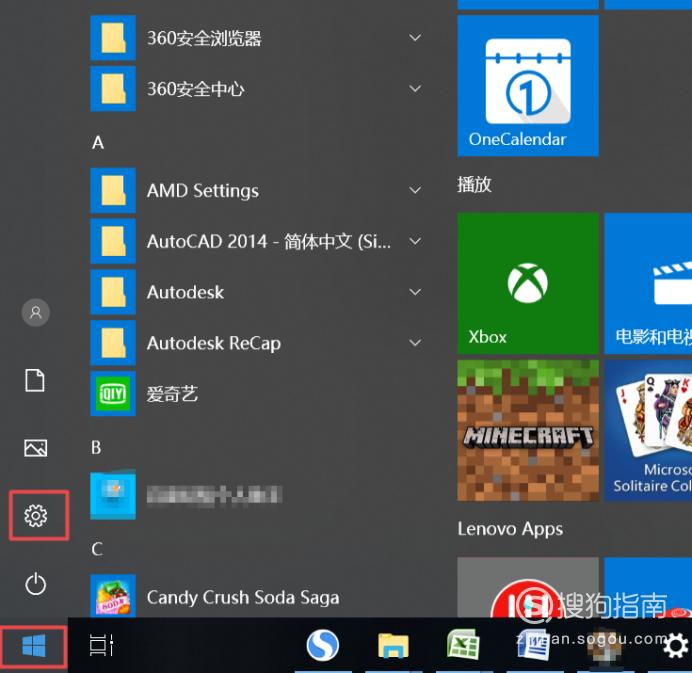Select the 360安全浏览器 label
The width and height of the screenshot is (692, 673).
tap(204, 38)
